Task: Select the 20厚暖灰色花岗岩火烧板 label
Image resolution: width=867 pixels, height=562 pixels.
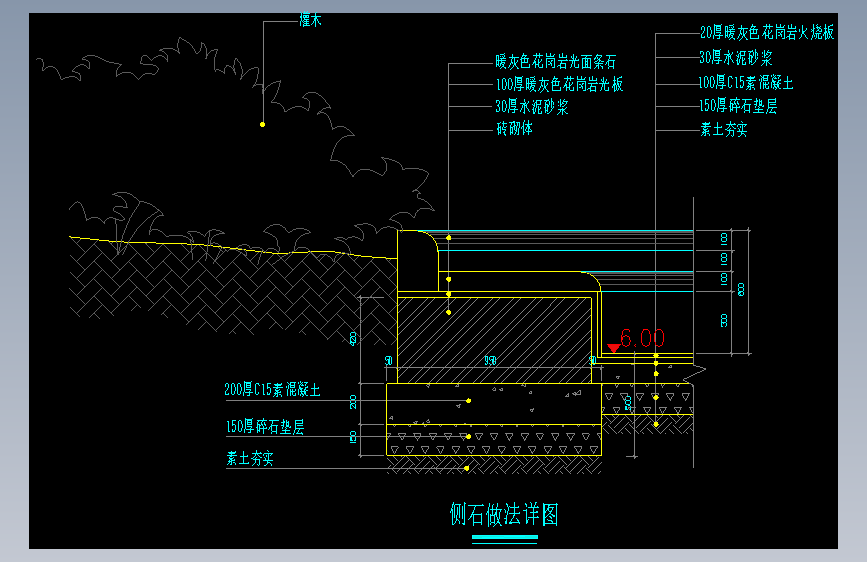Action: point(766,33)
